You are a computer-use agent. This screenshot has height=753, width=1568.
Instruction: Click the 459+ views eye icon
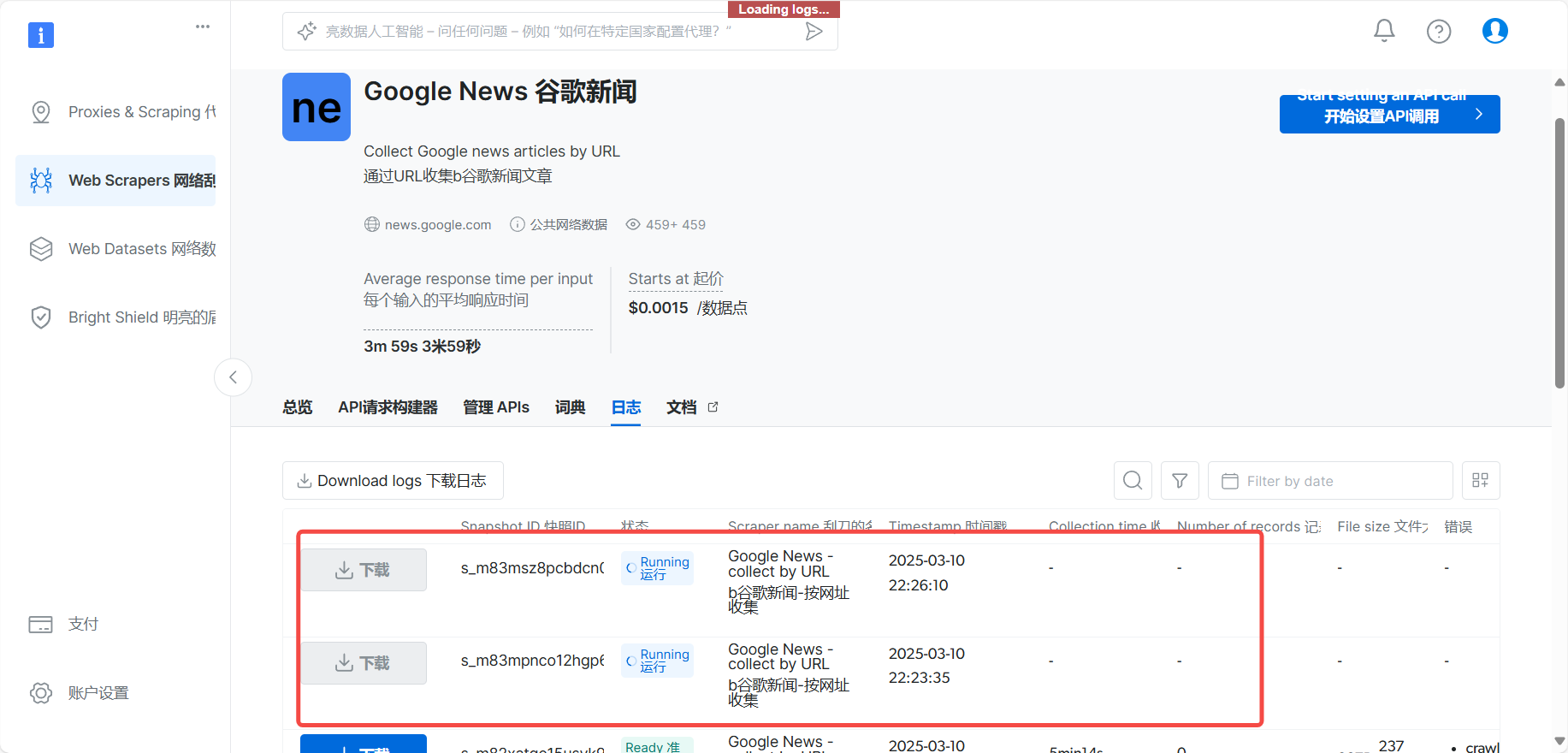pyautogui.click(x=633, y=224)
